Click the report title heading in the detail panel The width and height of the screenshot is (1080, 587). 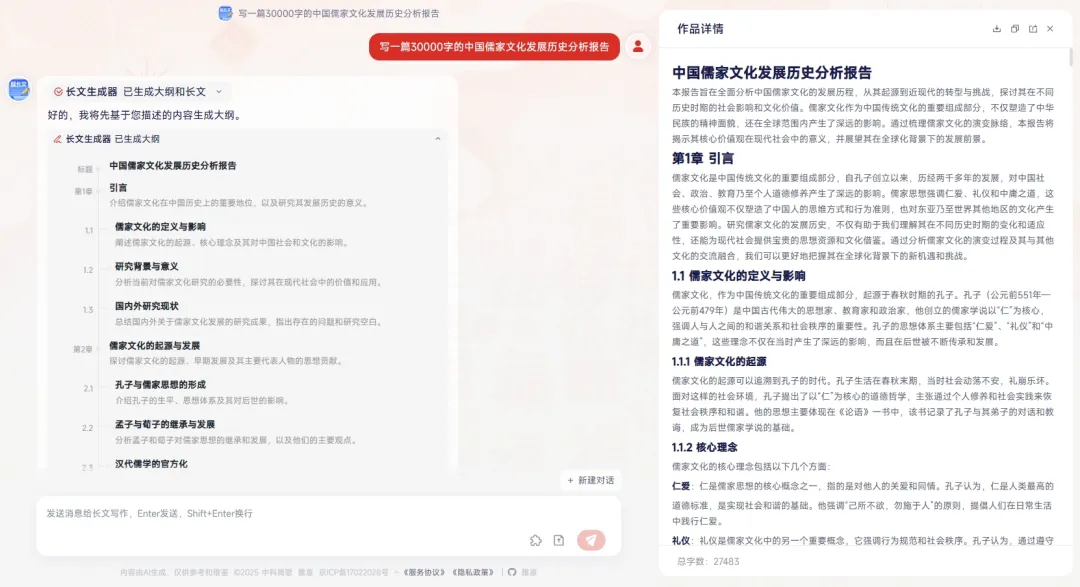pyautogui.click(x=771, y=72)
